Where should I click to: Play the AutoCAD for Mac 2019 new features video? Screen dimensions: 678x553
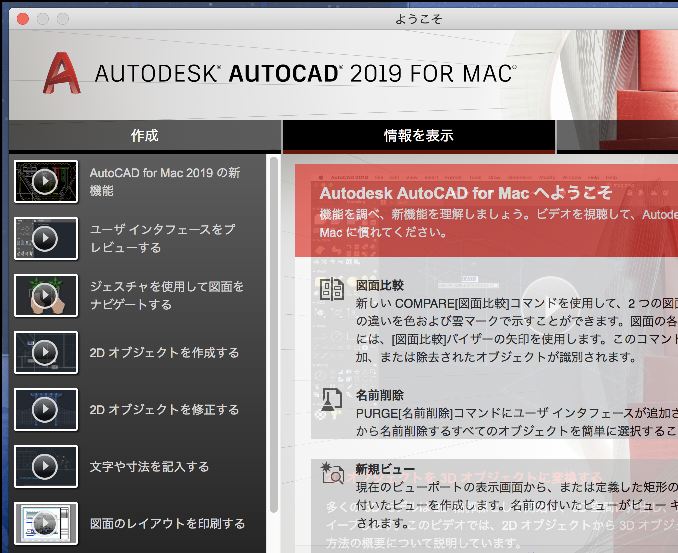point(46,182)
